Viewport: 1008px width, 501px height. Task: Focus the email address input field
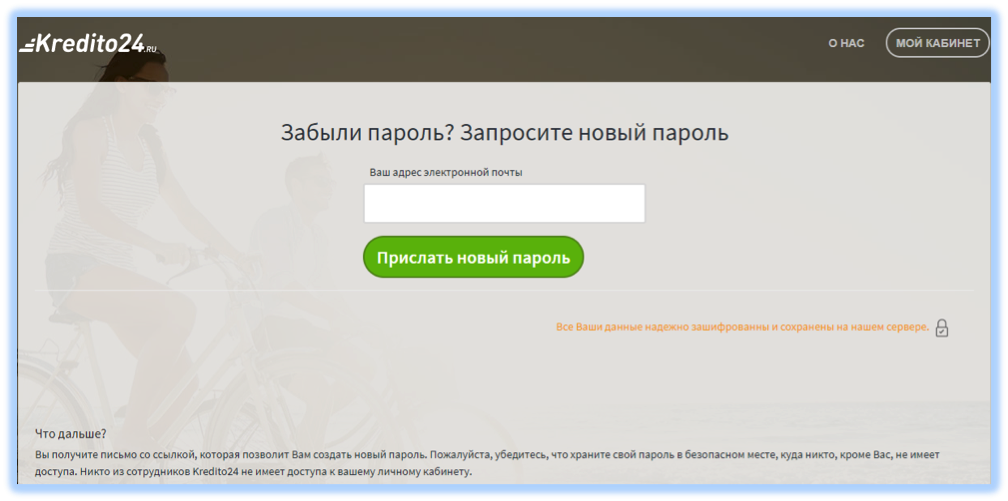point(504,204)
